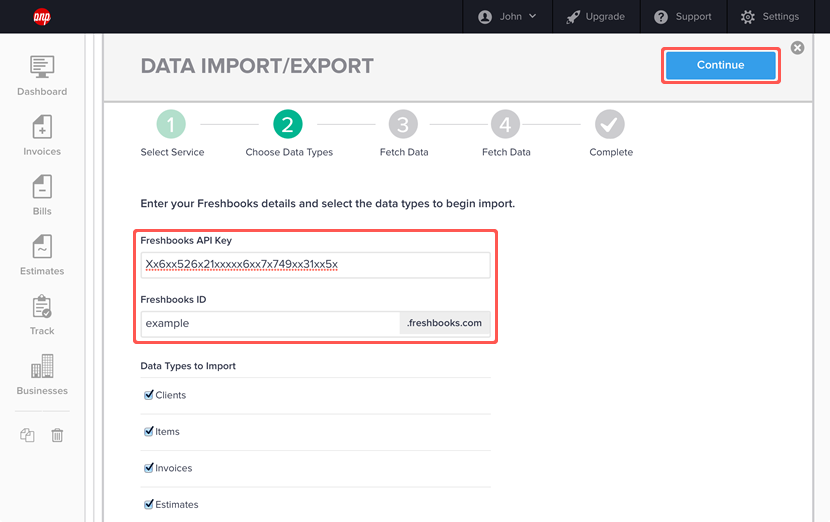The image size is (830, 522).
Task: Click step 3 Fetch Data circle
Action: (x=403, y=124)
